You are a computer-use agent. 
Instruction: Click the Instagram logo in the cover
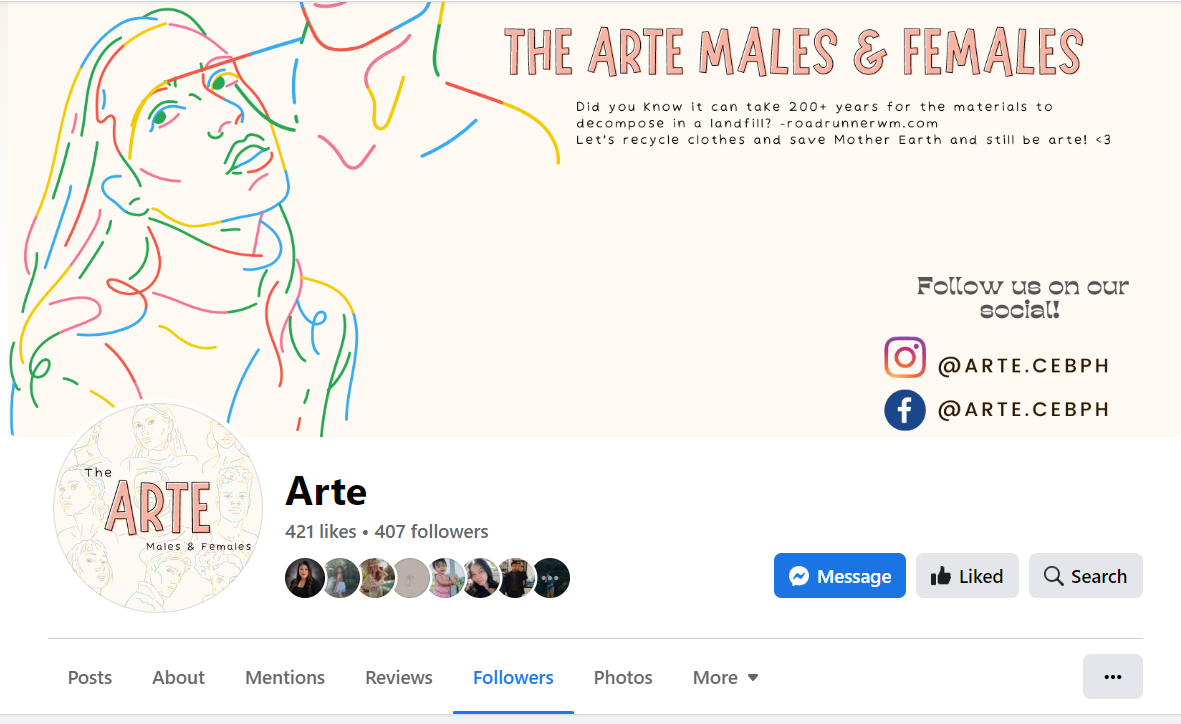pyautogui.click(x=904, y=357)
